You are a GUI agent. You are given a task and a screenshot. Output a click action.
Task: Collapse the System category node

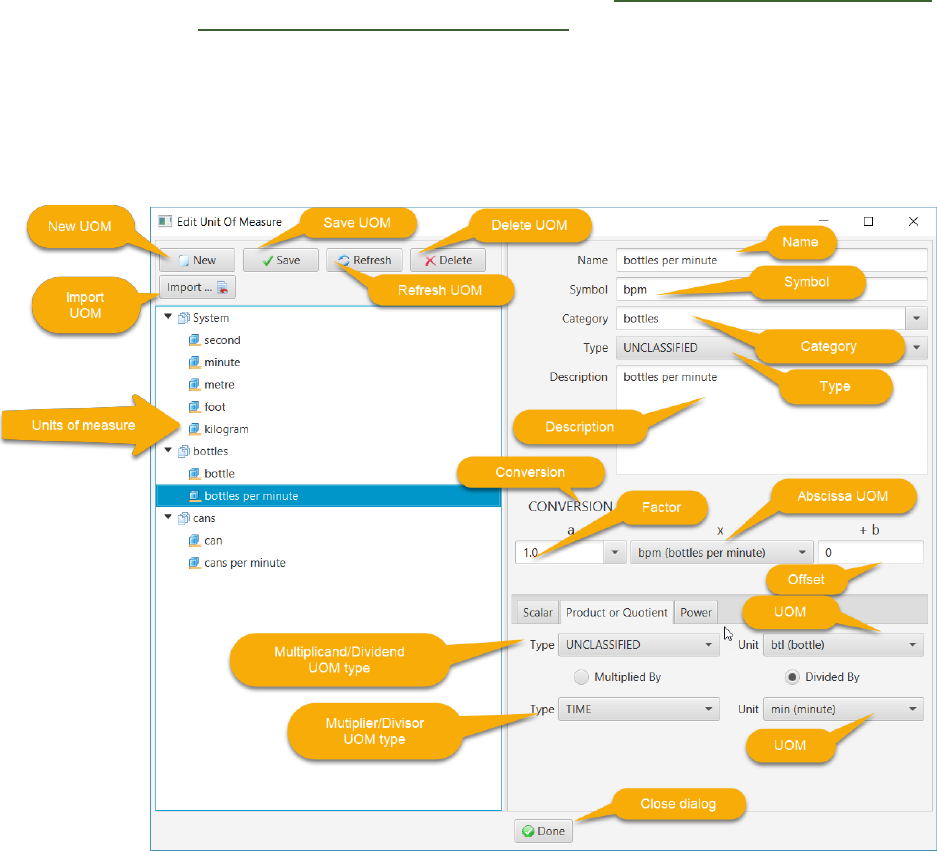point(169,317)
